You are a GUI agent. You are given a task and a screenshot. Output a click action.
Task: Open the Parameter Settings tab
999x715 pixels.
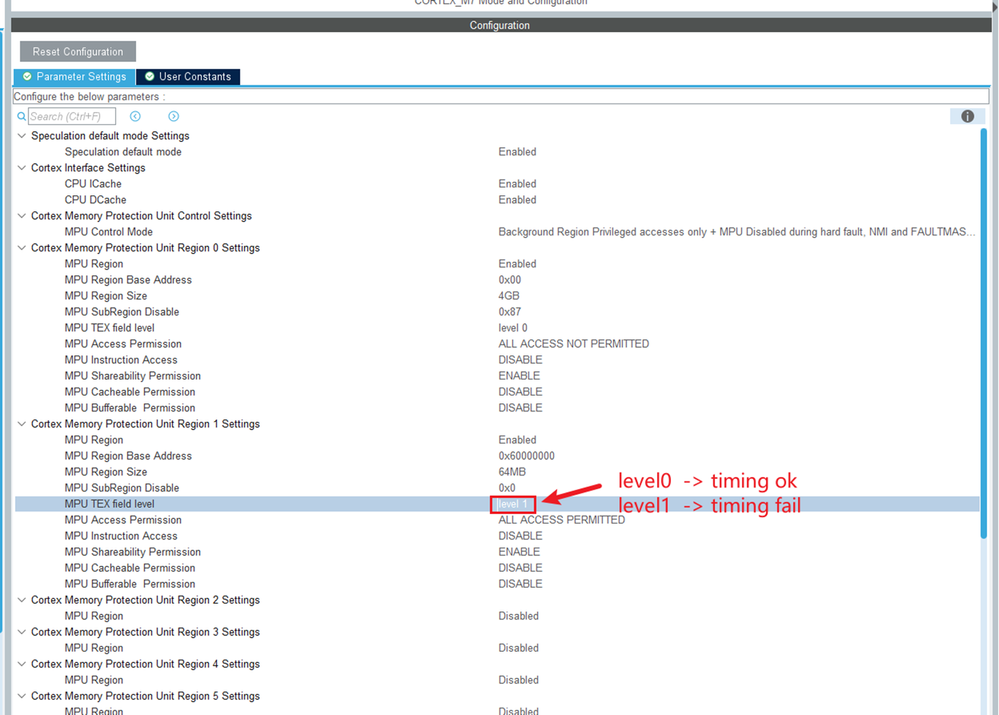point(75,76)
